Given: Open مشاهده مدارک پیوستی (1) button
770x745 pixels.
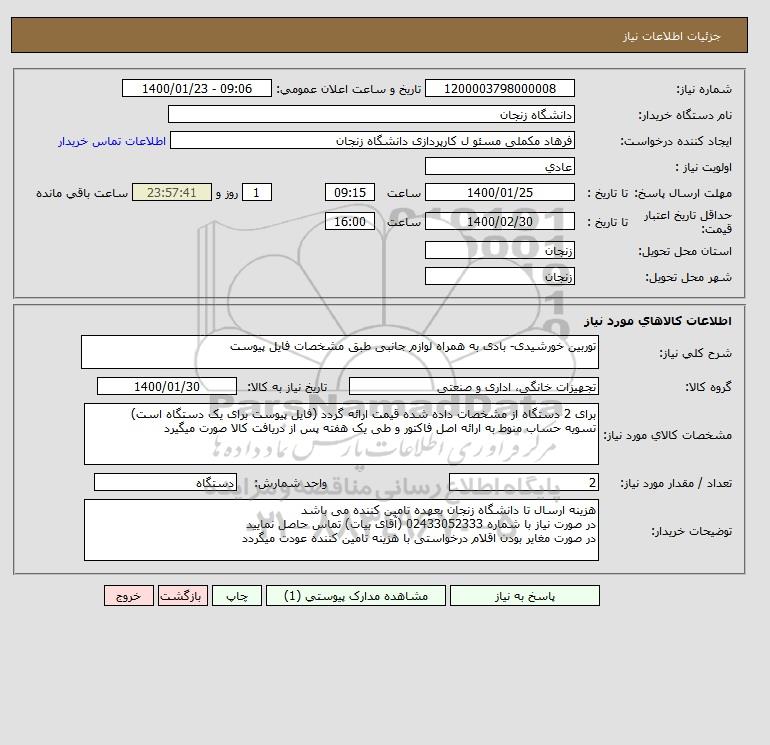Looking at the screenshot, I should tap(356, 596).
